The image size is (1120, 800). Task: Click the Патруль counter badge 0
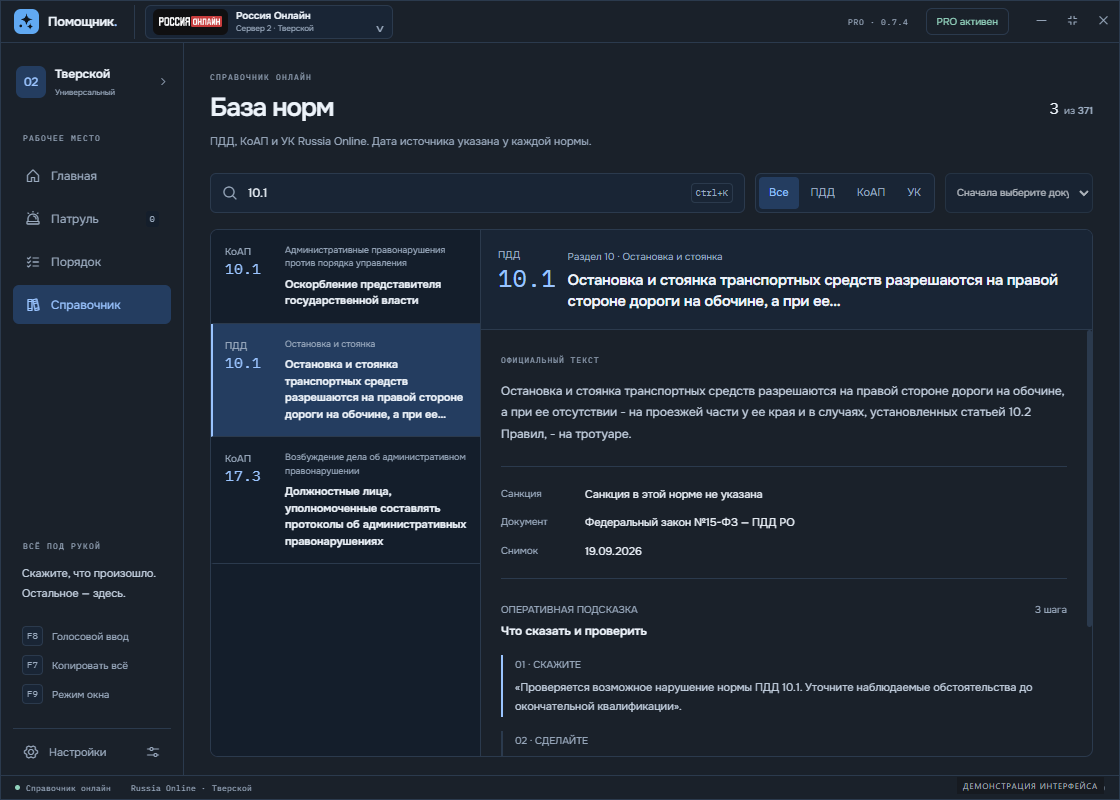coord(151,219)
